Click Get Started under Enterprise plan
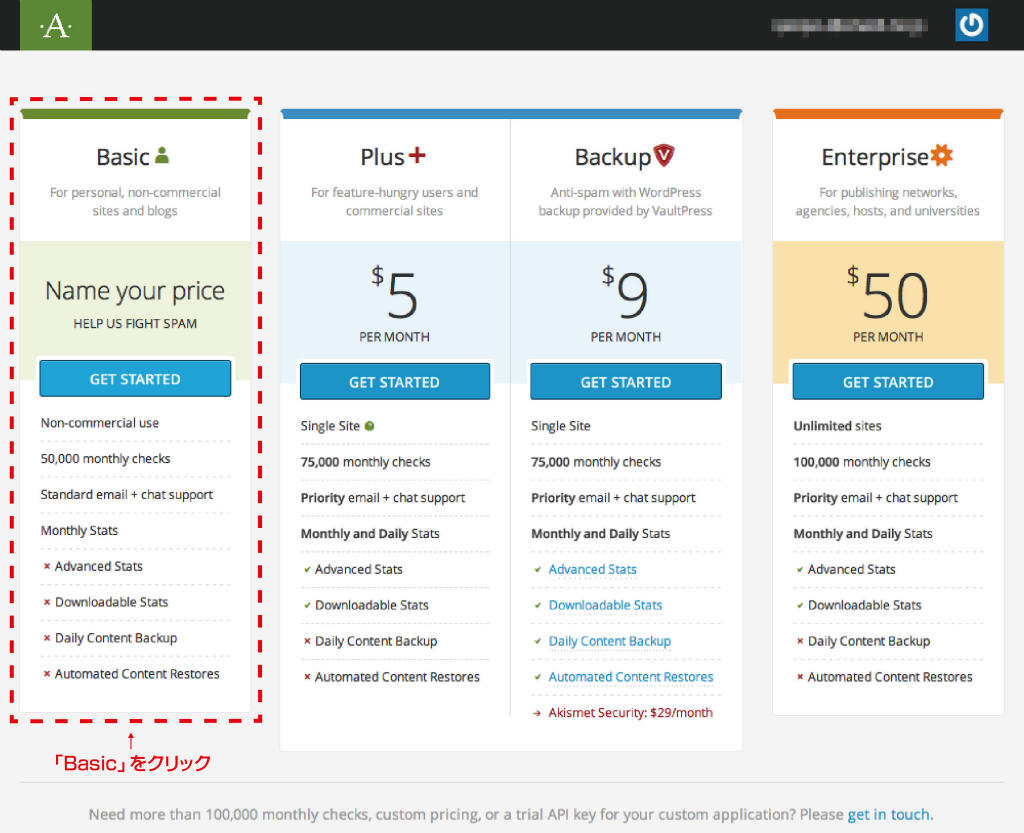Viewport: 1024px width, 833px height. [888, 382]
